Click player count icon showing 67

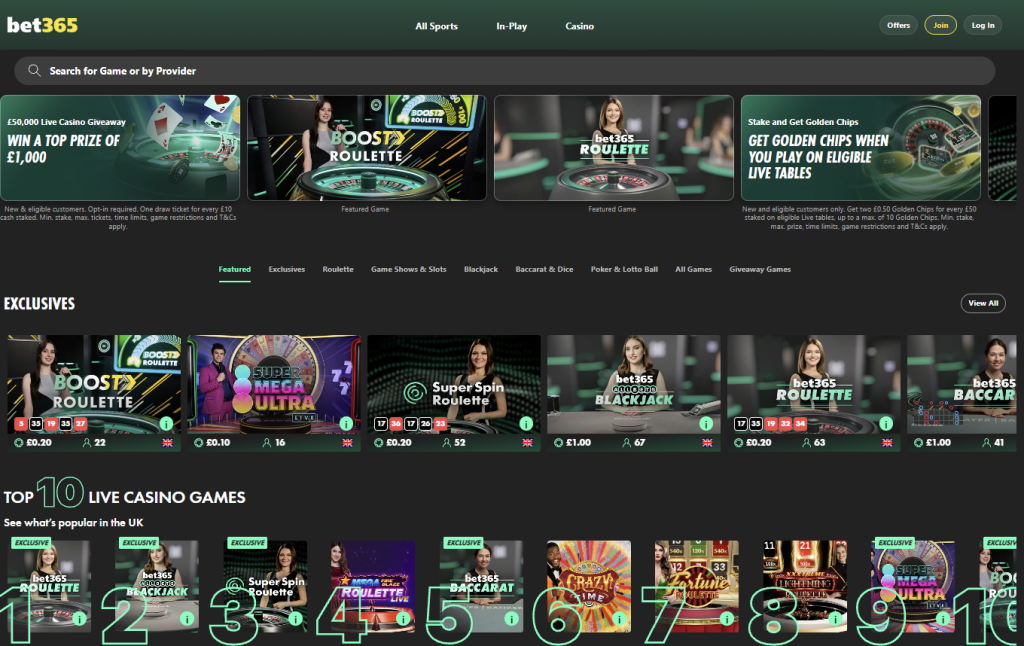click(626, 443)
